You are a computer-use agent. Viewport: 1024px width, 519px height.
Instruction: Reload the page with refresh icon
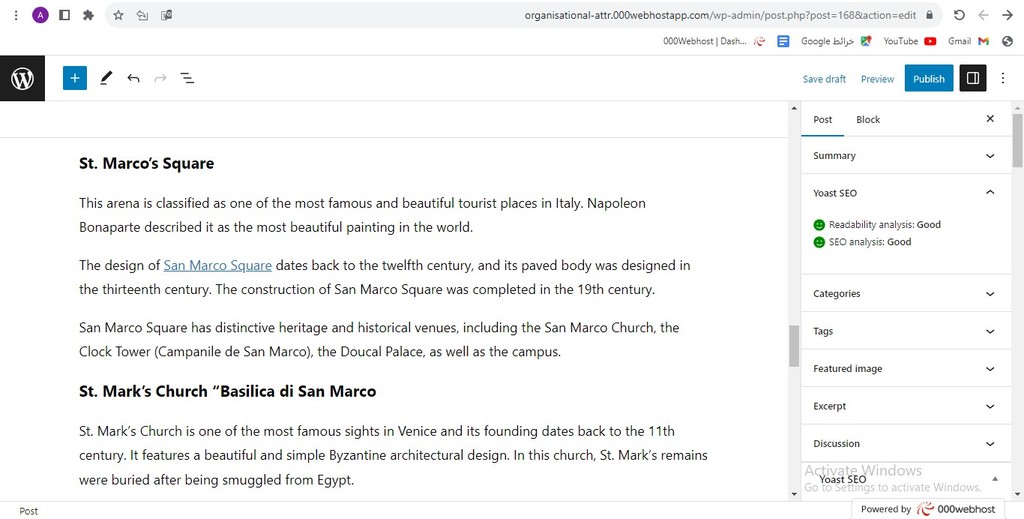point(959,15)
